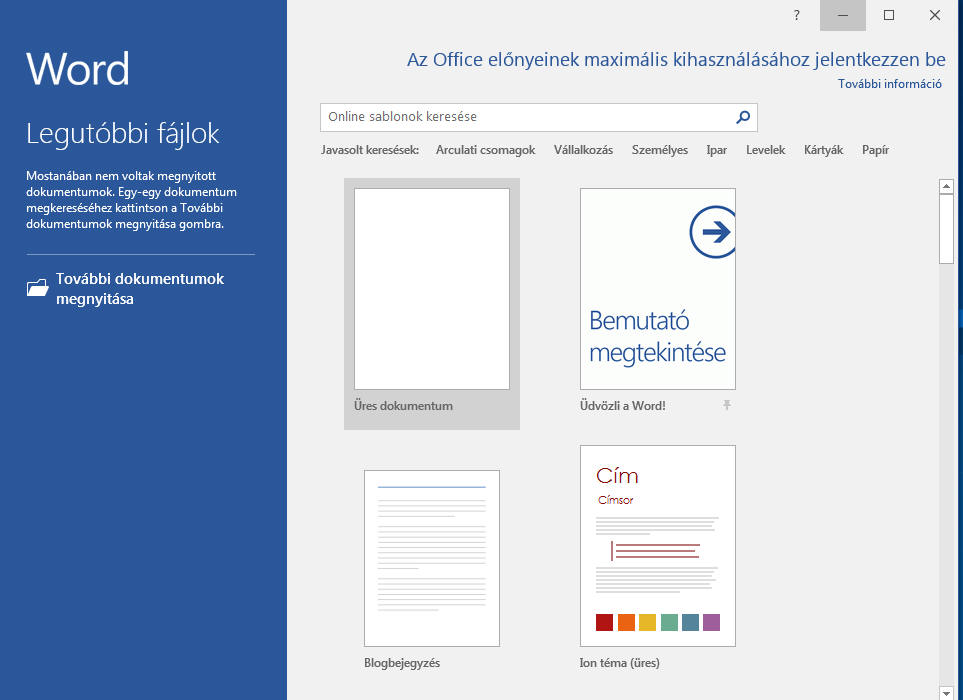Choose the Blogbejegyzés template
This screenshot has width=963, height=700.
pos(432,558)
